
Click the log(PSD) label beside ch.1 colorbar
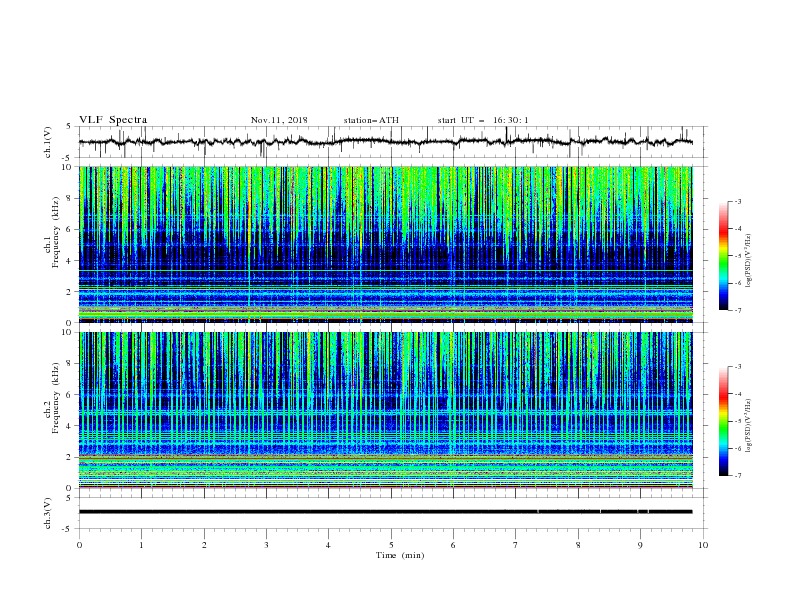749,261
